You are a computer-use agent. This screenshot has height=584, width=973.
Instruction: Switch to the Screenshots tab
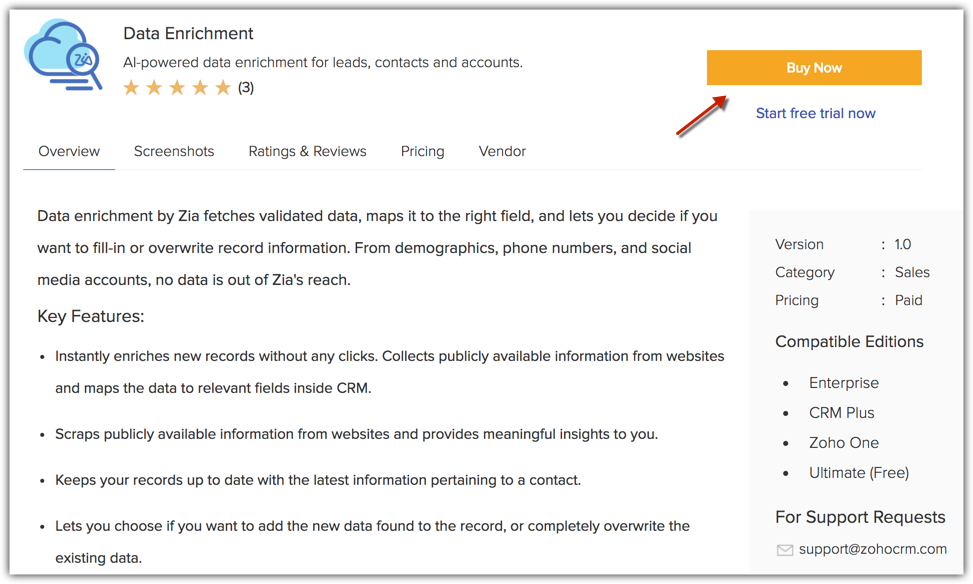pyautogui.click(x=174, y=151)
